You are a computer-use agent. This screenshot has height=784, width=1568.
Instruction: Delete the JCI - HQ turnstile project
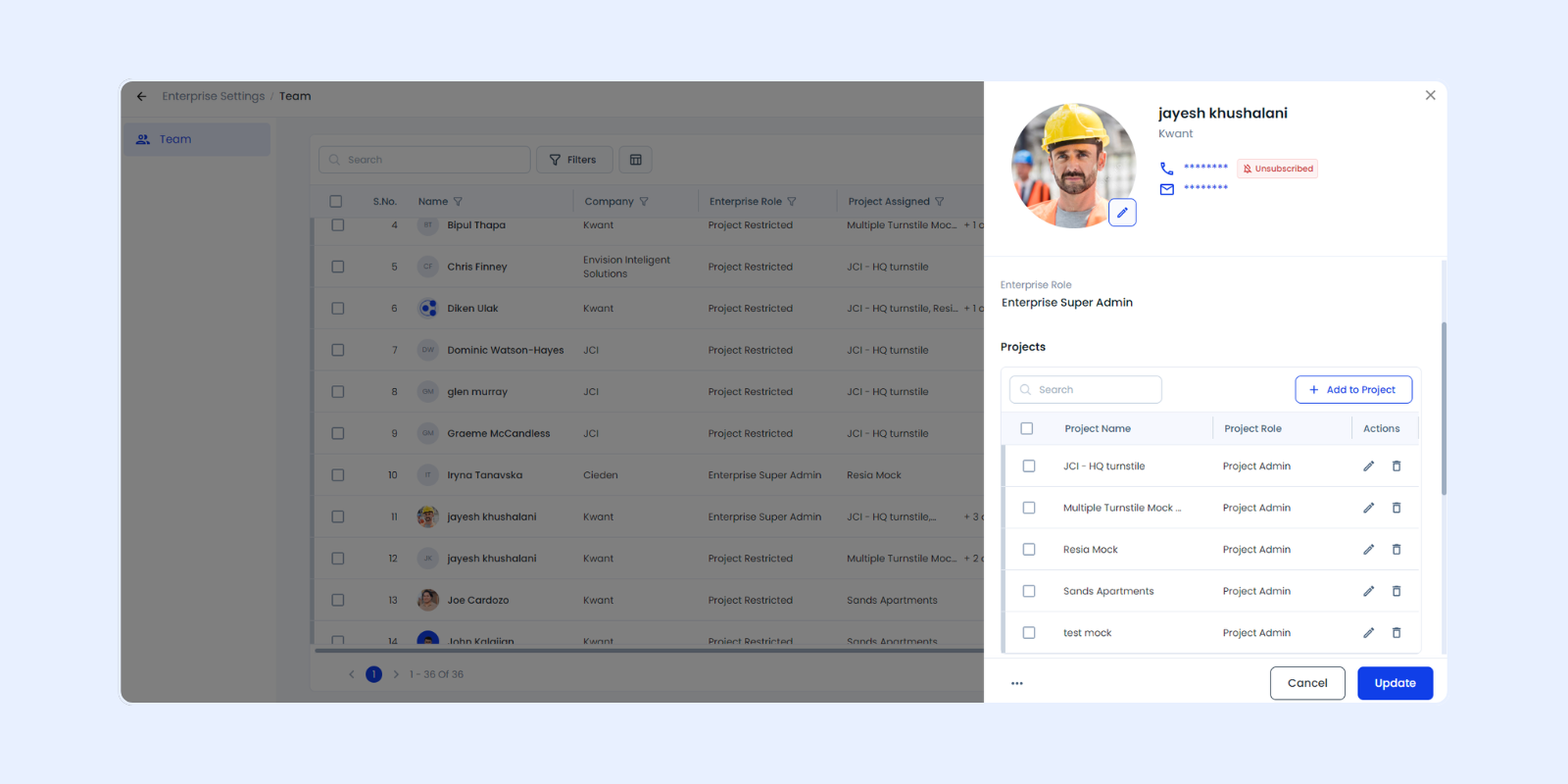tap(1396, 466)
